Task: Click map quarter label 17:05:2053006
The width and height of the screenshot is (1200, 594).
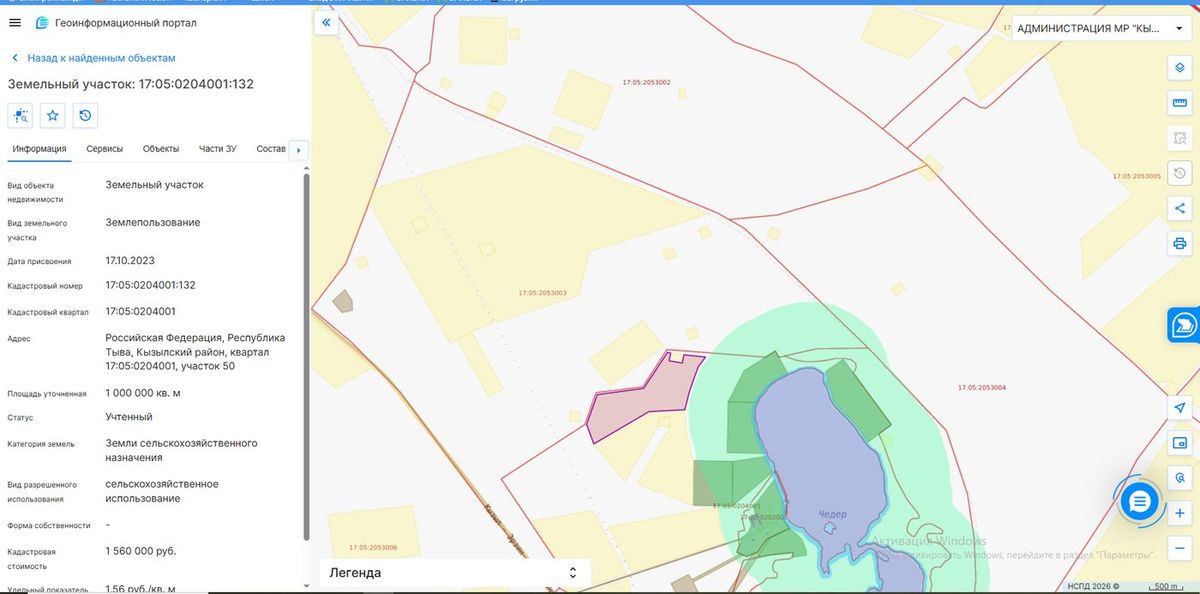Action: coord(374,547)
